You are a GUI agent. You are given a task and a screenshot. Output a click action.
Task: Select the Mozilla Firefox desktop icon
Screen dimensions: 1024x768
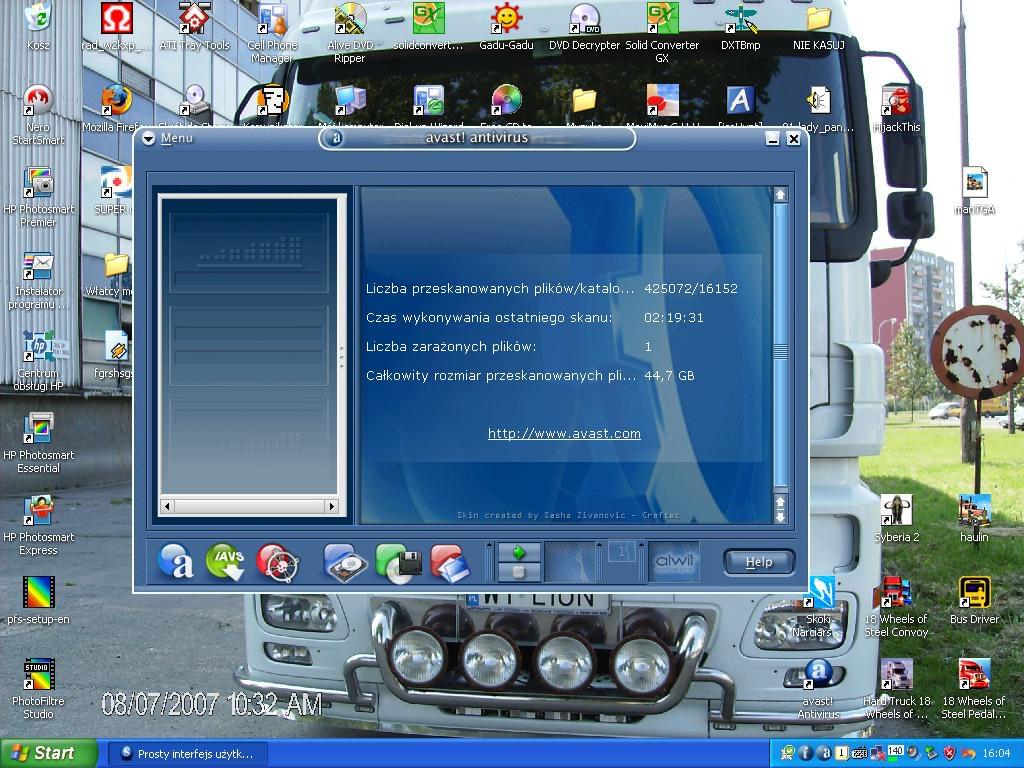click(x=115, y=109)
